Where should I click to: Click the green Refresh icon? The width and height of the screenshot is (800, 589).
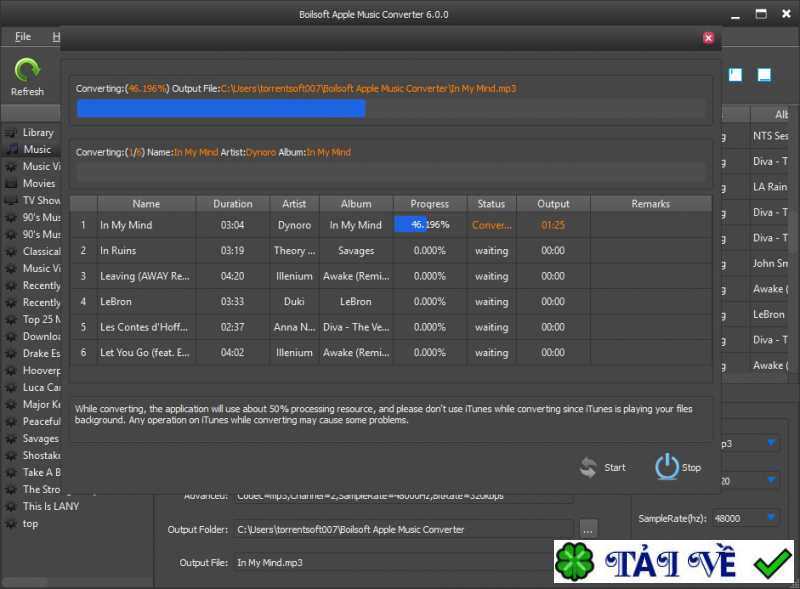point(27,70)
